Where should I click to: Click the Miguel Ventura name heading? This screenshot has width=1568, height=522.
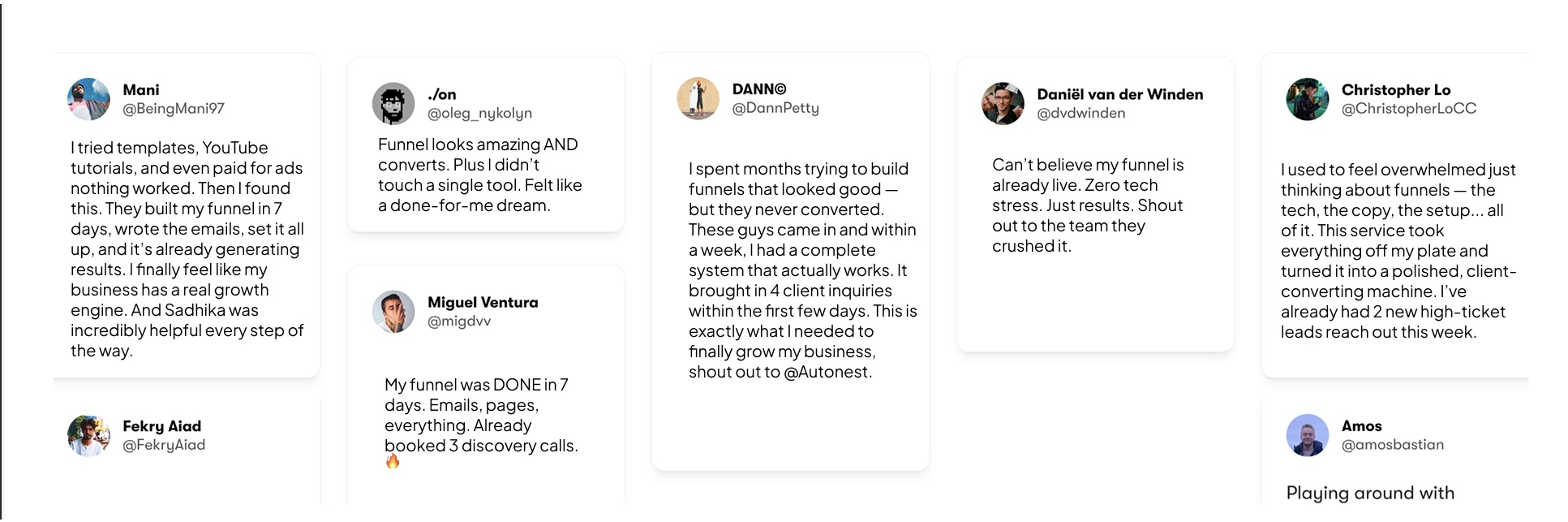tap(483, 302)
